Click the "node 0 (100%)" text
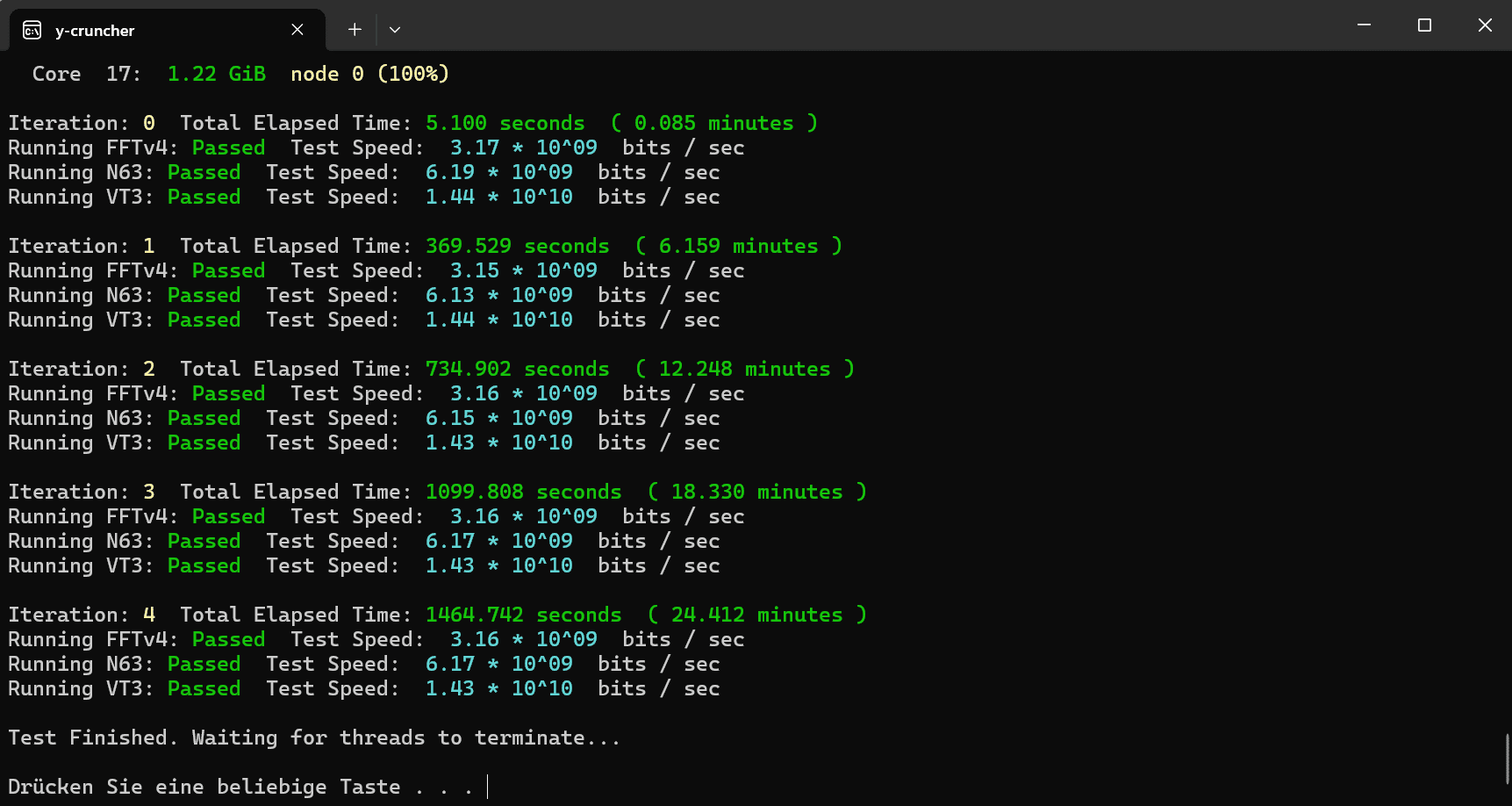 click(x=369, y=74)
